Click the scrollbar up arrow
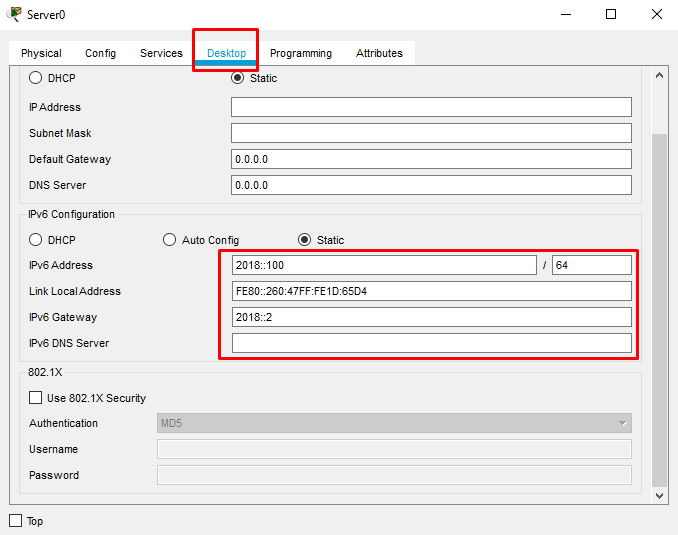 click(659, 75)
